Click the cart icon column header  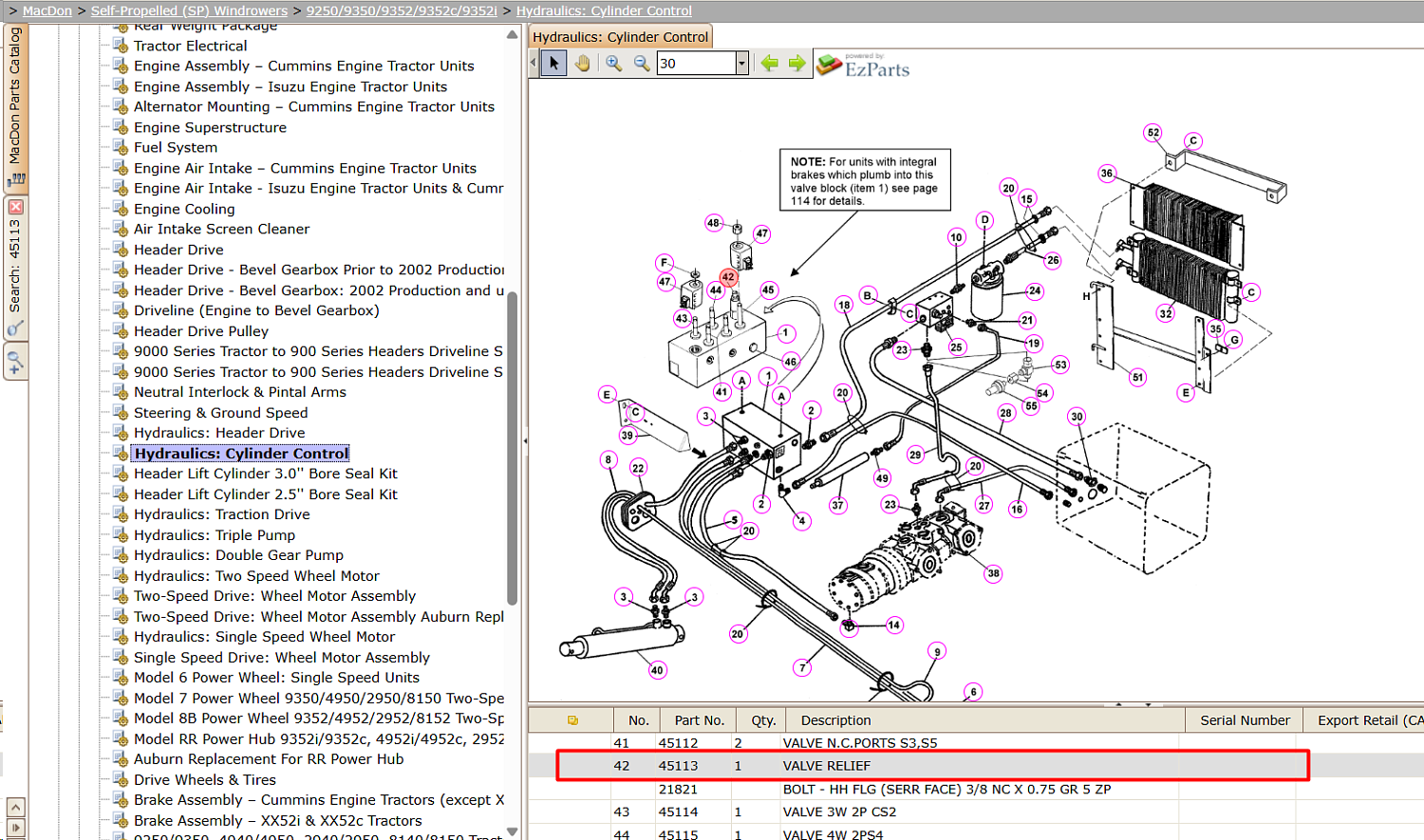572,720
